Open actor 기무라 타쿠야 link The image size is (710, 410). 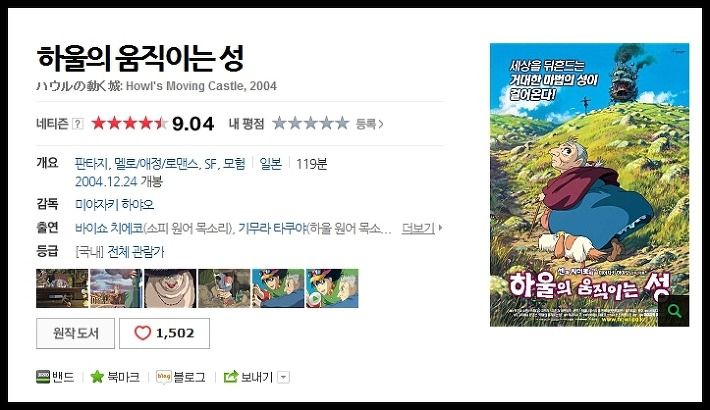click(273, 228)
